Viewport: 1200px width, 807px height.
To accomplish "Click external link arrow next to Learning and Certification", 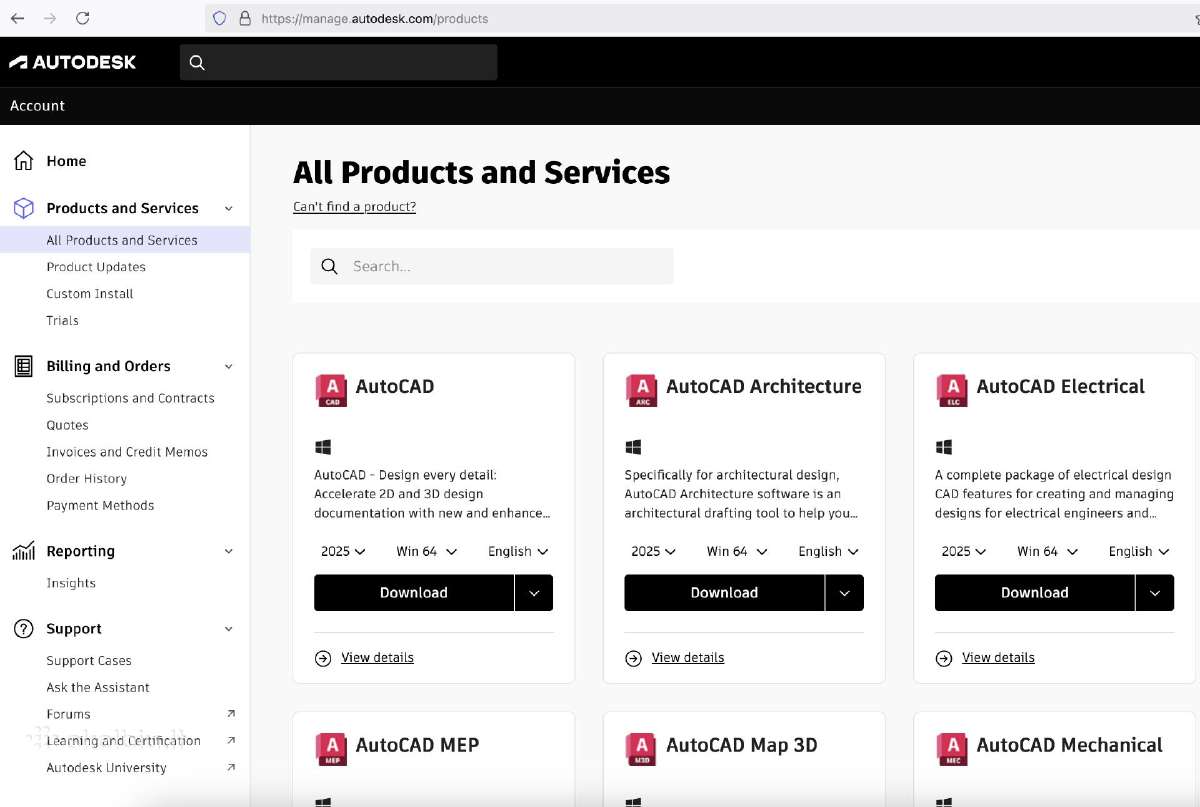I will pos(231,740).
